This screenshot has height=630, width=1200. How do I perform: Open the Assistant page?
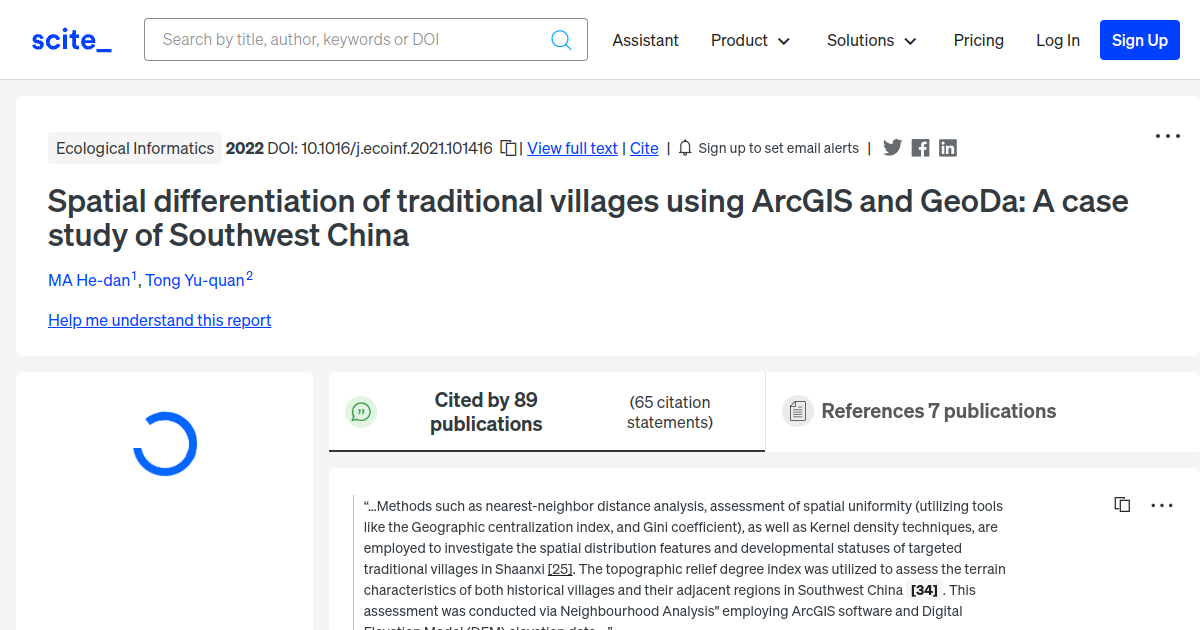645,40
